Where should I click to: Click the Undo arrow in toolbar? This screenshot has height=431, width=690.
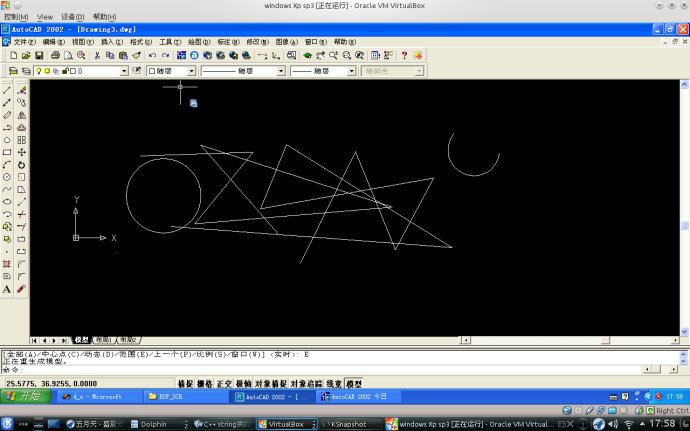(152, 55)
